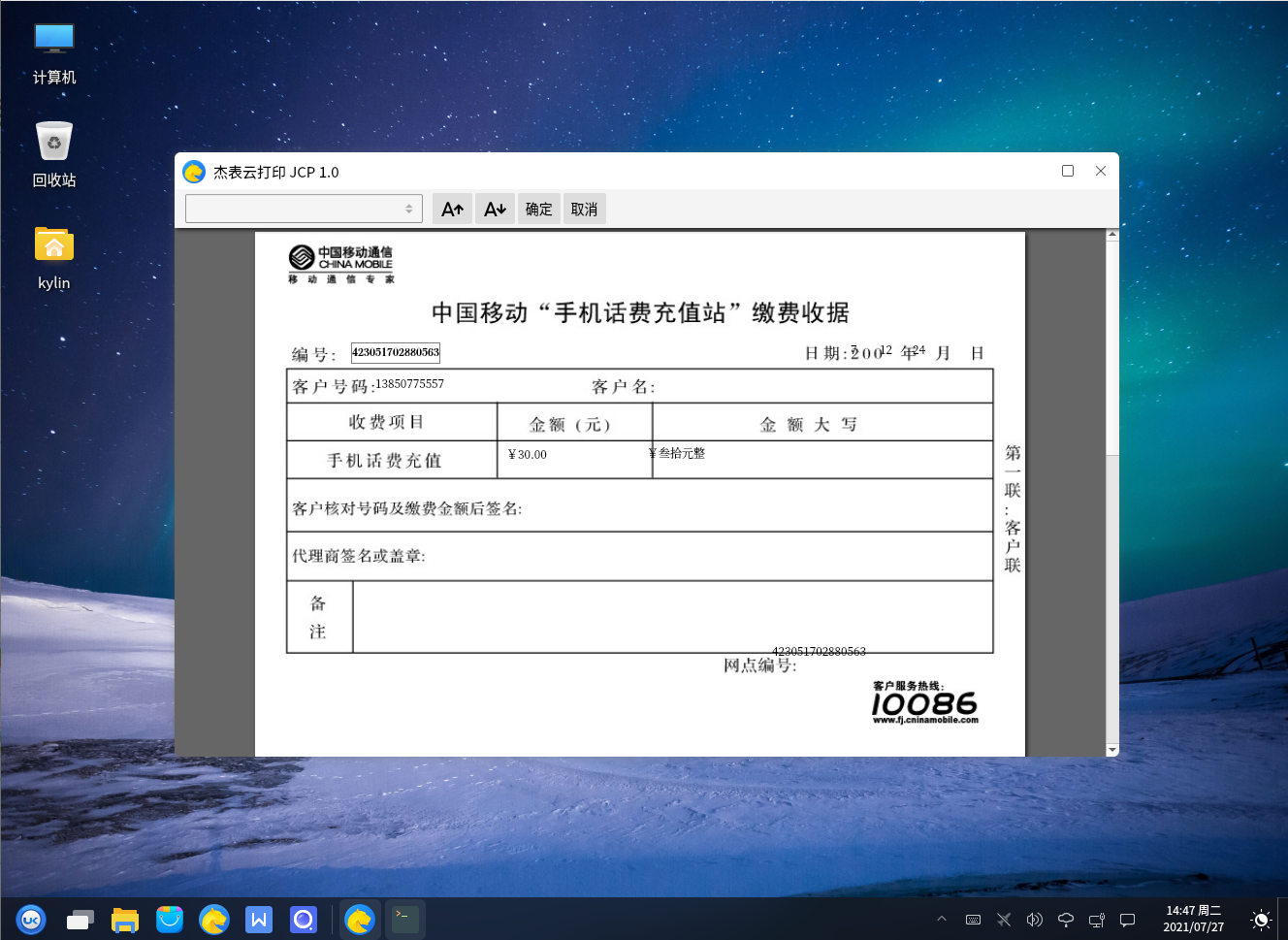Open notification message tray icon

pos(1128,920)
